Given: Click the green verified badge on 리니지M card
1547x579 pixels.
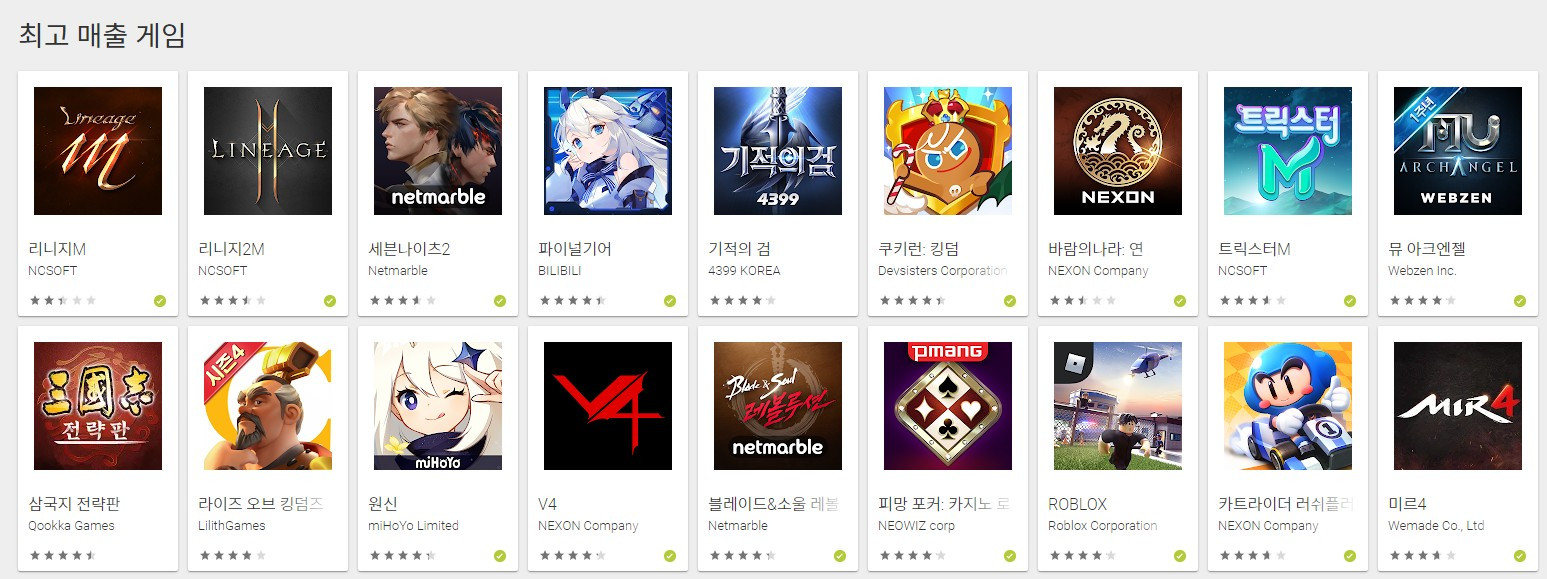Looking at the screenshot, I should click(x=160, y=301).
